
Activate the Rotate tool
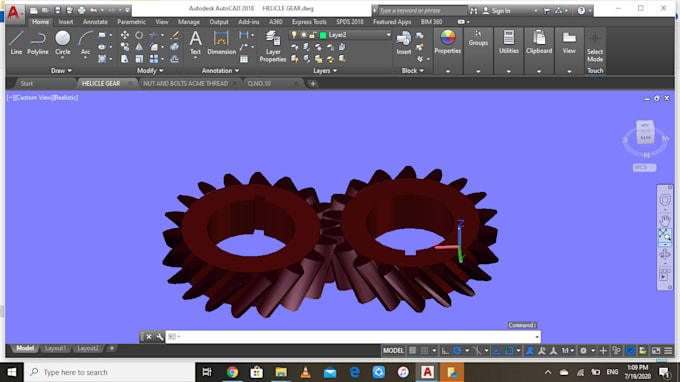139,35
